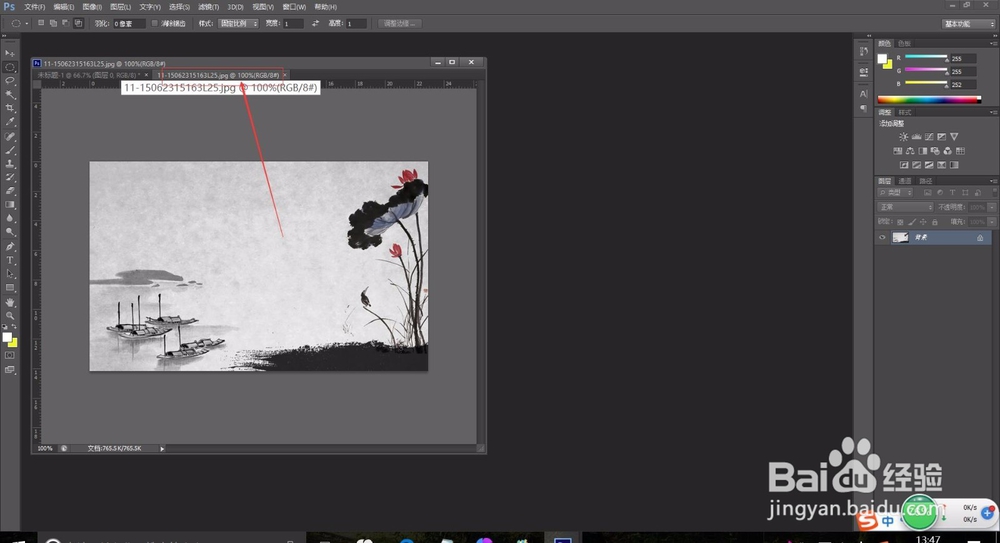Toggle lock all icon in Layers panel
Screen dimensions: 1000x543
click(x=935, y=222)
